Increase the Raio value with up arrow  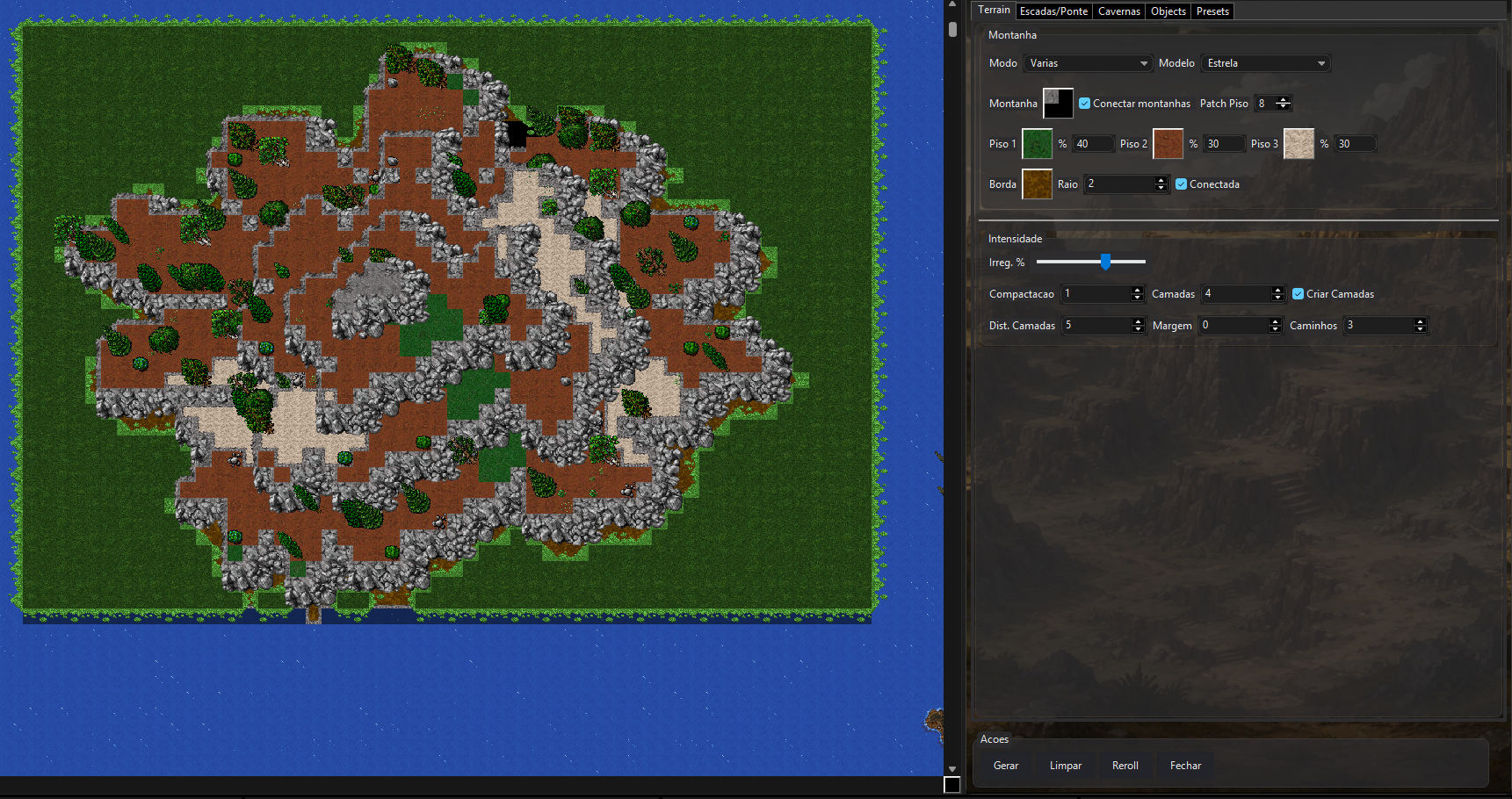pyautogui.click(x=1161, y=181)
